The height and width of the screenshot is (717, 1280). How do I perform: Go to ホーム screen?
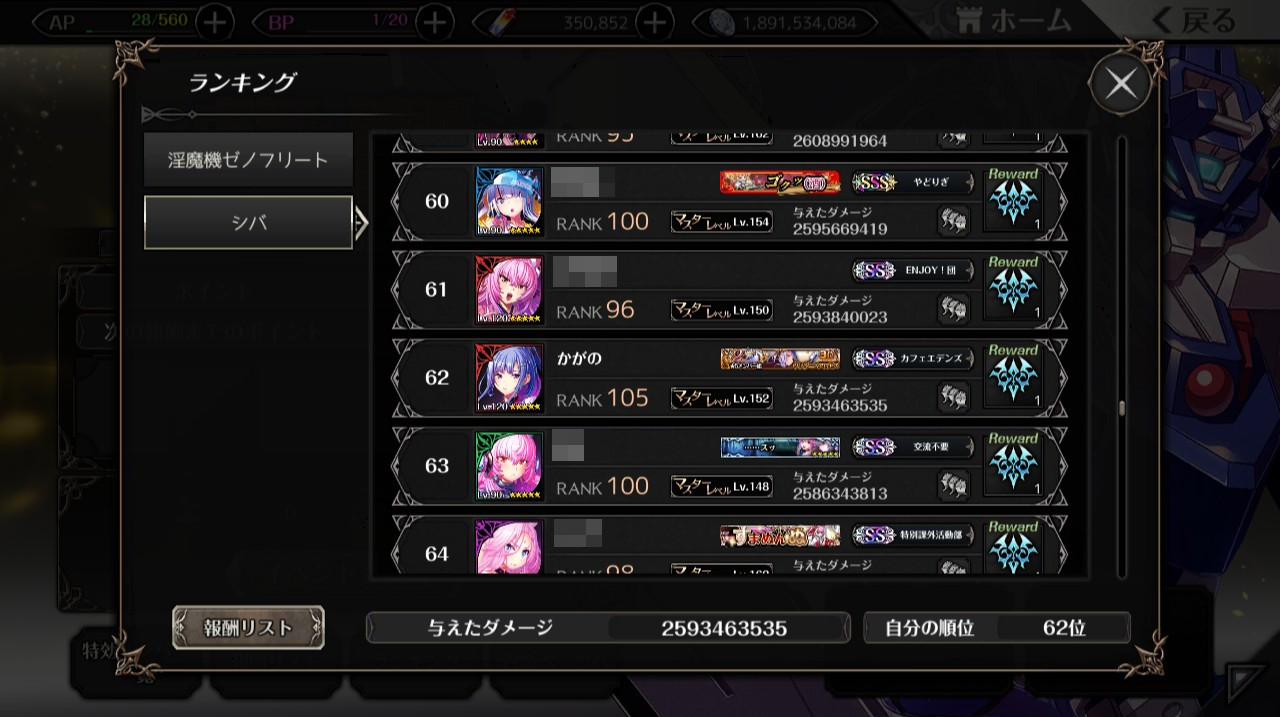pyautogui.click(x=1013, y=21)
